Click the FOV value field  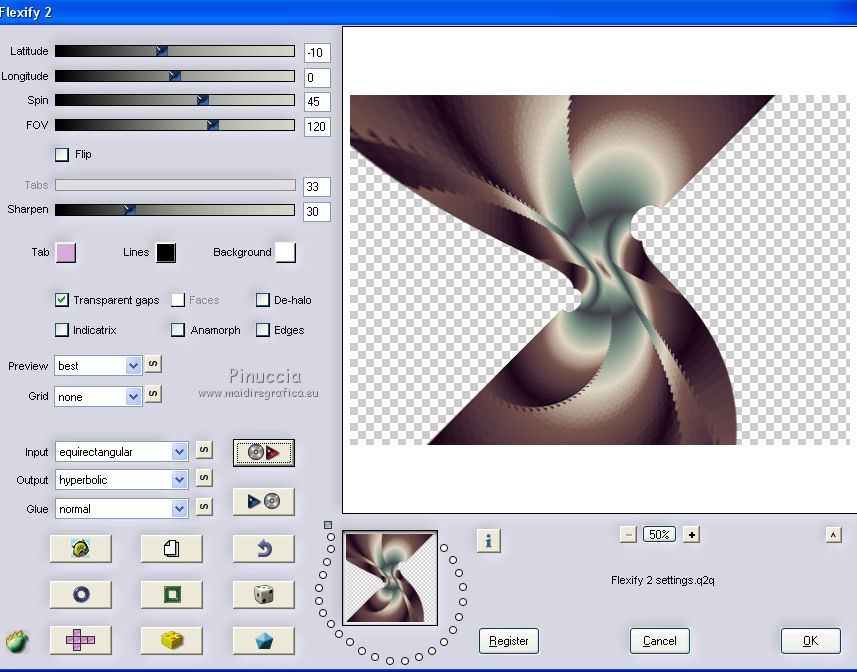pos(317,127)
